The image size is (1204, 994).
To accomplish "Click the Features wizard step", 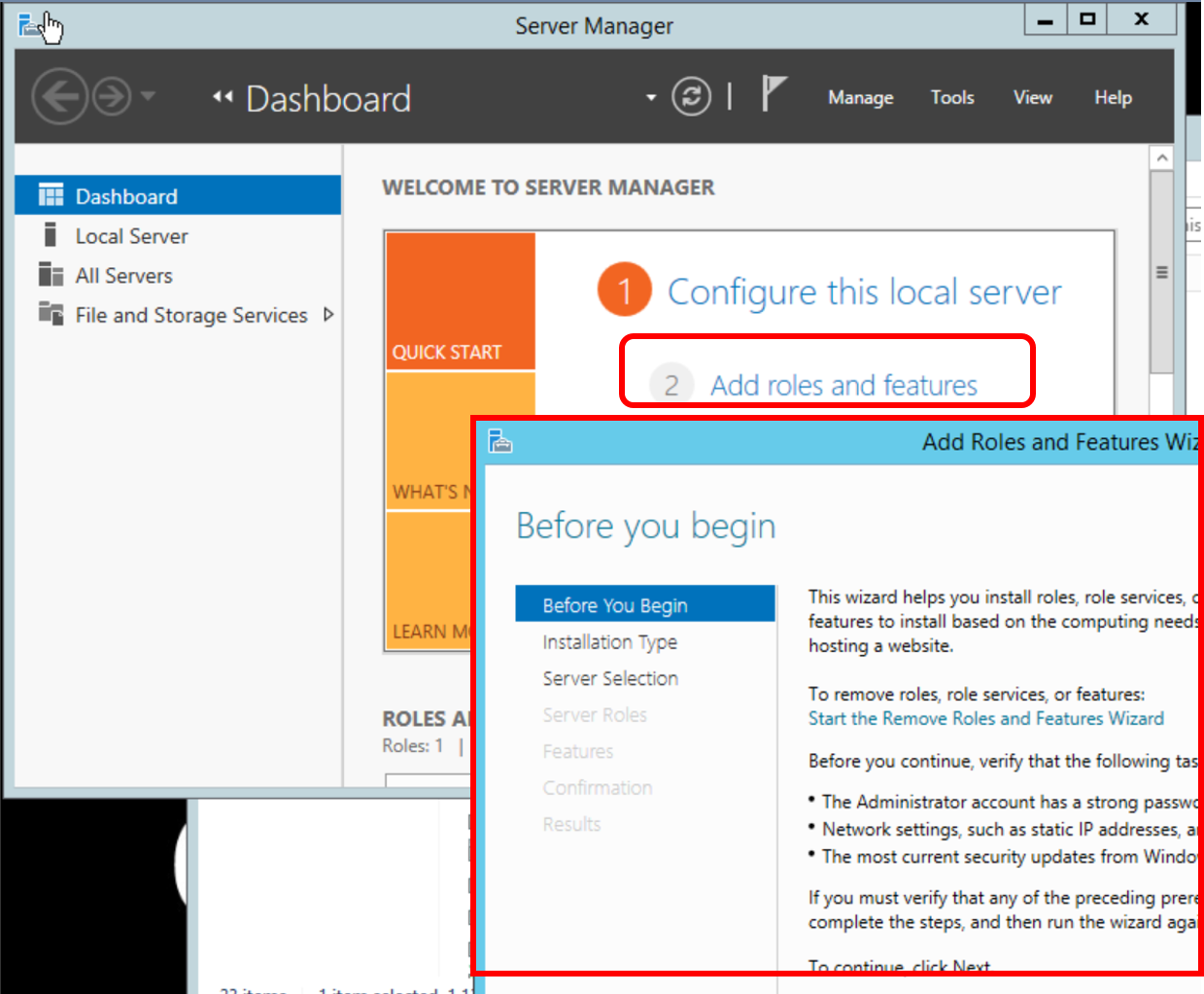I will 578,751.
